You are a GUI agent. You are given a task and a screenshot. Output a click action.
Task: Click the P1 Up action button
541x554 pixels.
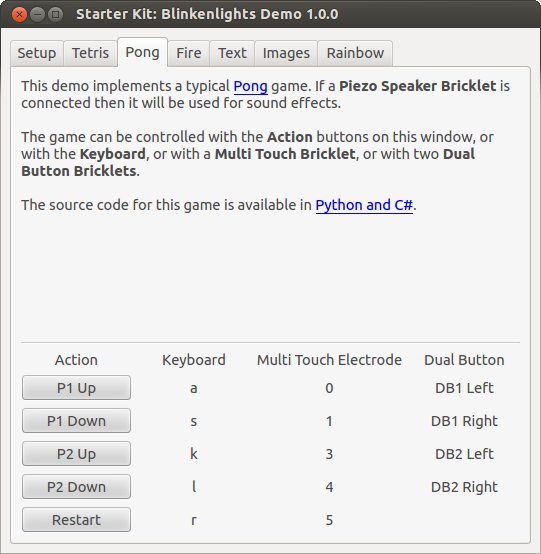click(x=76, y=388)
